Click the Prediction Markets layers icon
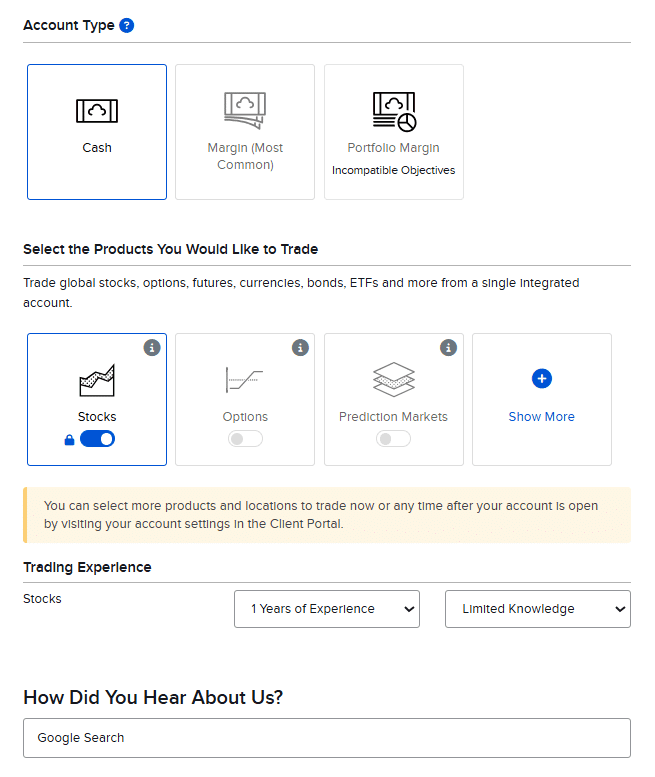655x777 pixels. 394,380
